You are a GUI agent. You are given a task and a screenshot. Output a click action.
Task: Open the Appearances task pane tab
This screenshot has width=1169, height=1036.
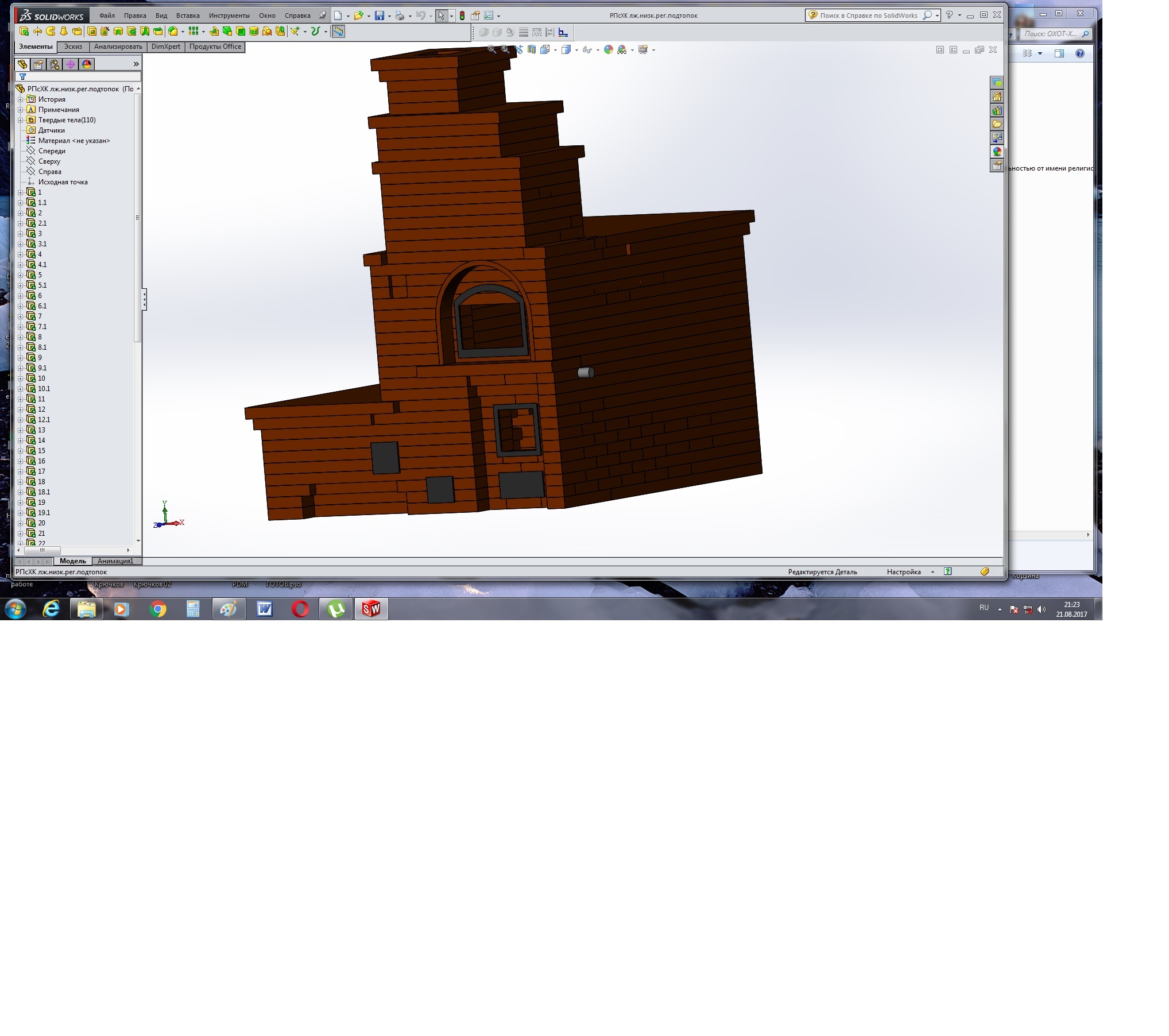pos(997,152)
